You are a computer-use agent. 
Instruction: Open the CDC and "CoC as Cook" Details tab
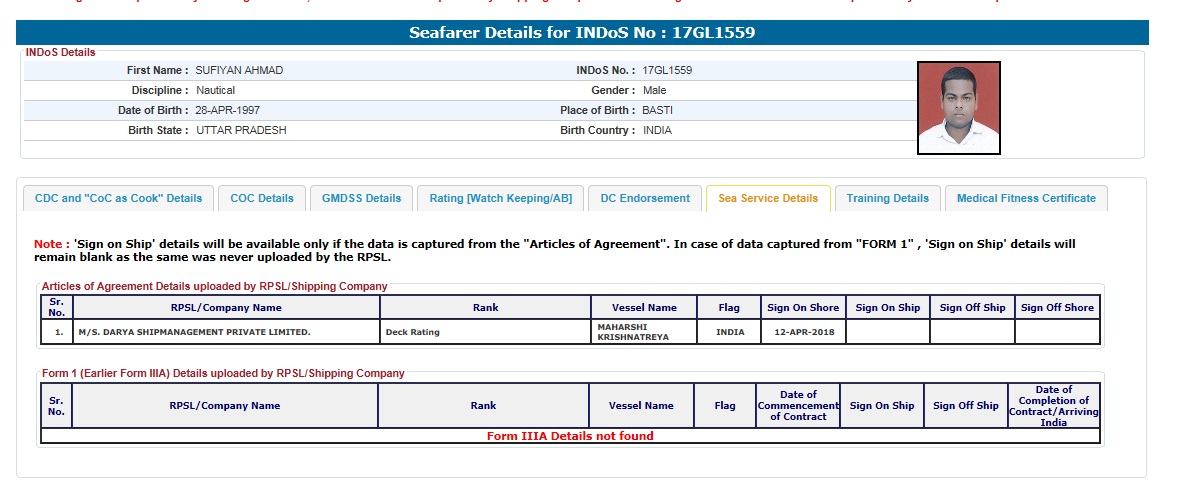click(x=118, y=198)
